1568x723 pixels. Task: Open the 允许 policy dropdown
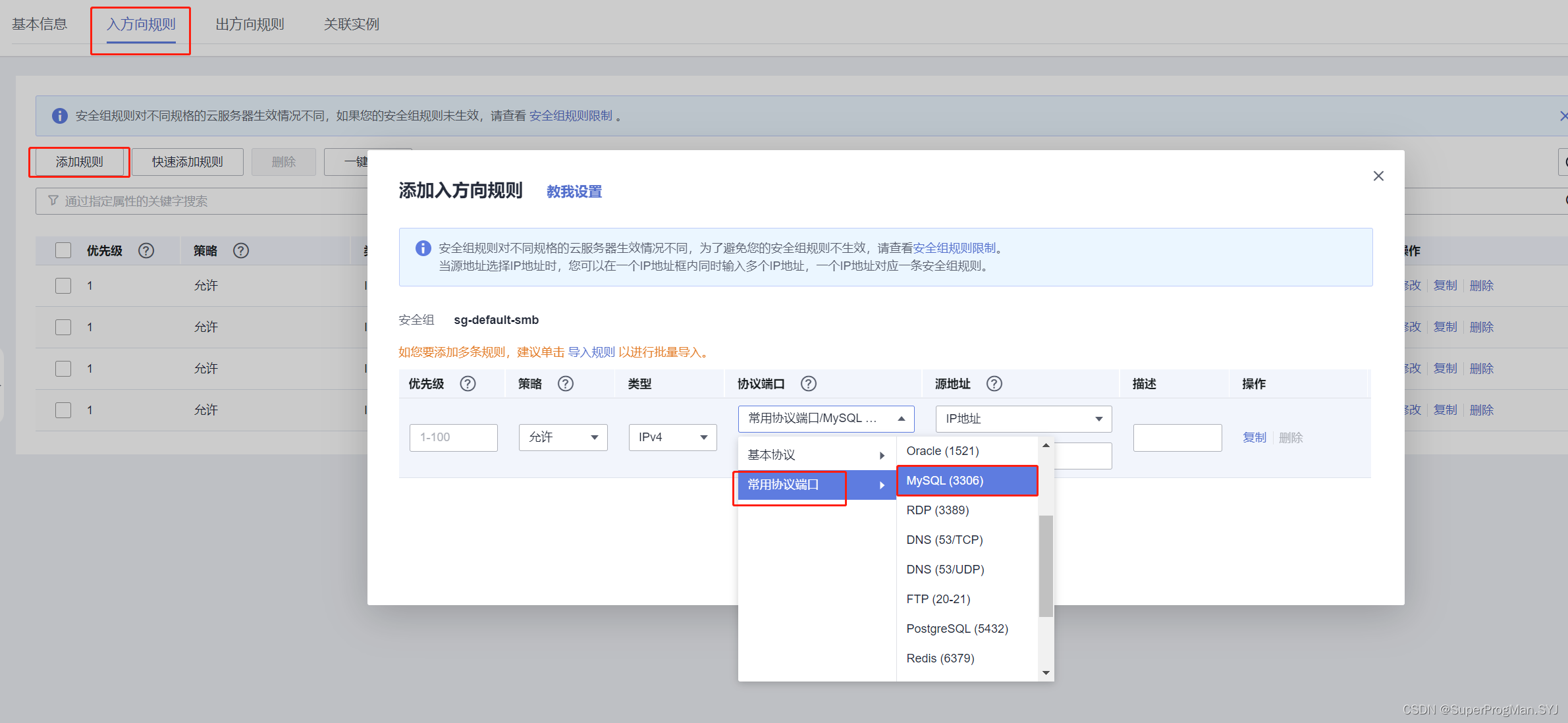click(x=562, y=437)
